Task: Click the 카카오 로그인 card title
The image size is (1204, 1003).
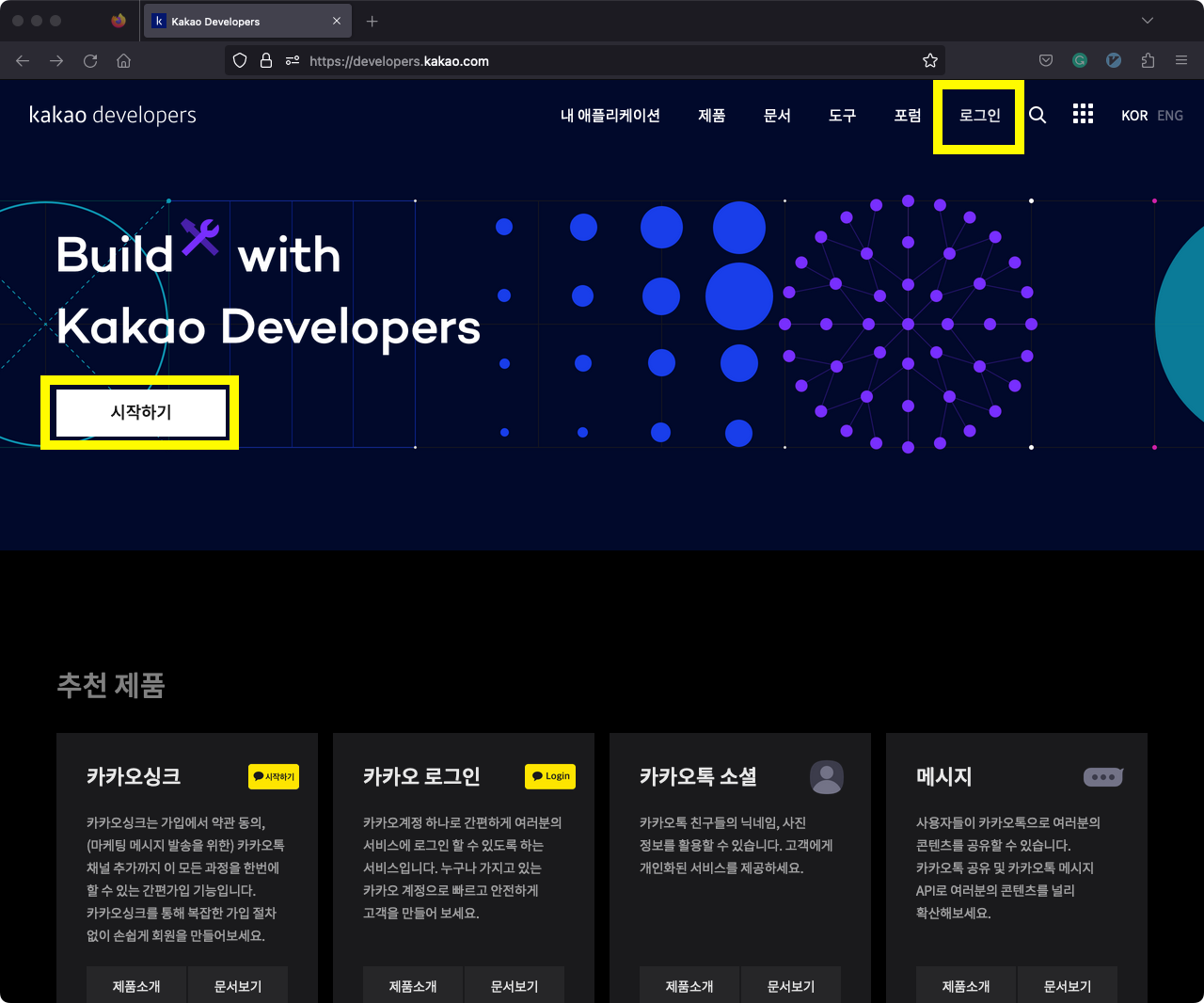Action: 421,776
